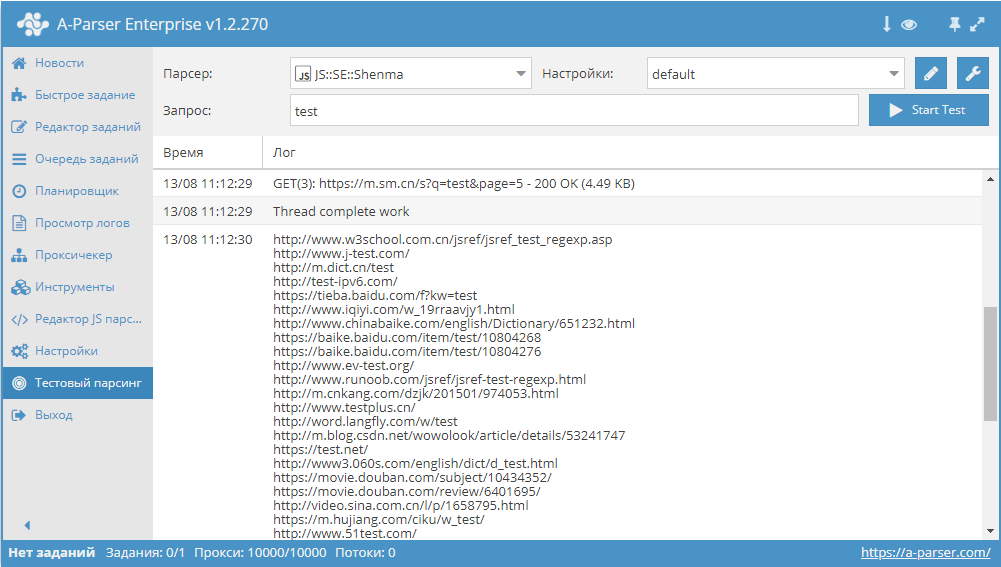
Task: Click the Start Test button
Action: tap(928, 110)
